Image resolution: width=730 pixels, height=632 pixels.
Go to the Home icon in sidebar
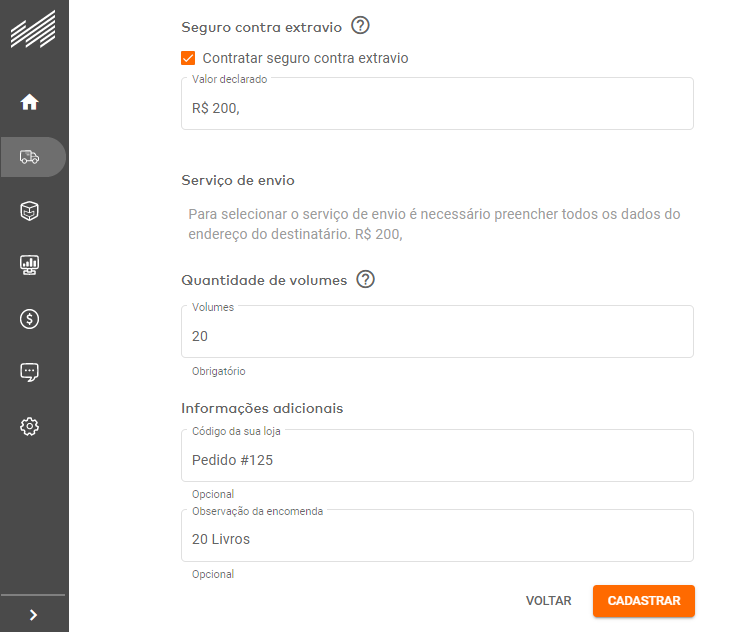coord(30,102)
